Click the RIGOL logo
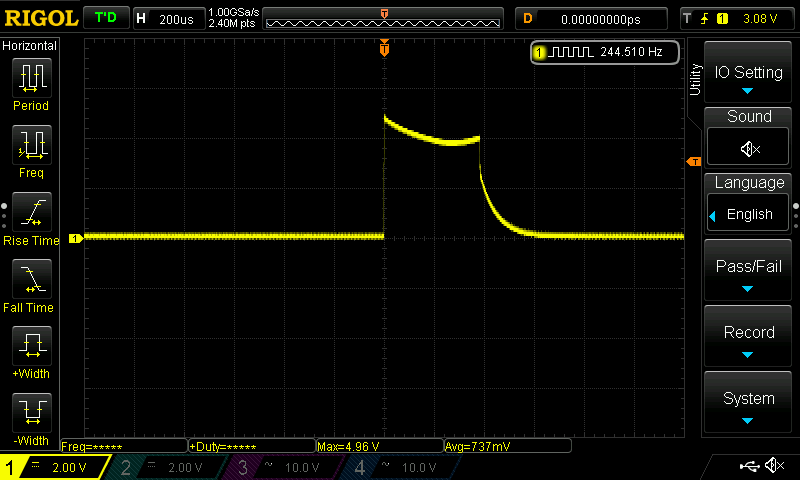The image size is (800, 480). pyautogui.click(x=41, y=18)
